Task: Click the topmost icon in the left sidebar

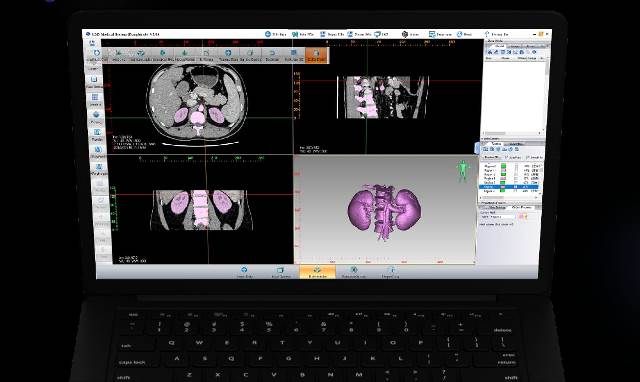Action: [x=92, y=43]
